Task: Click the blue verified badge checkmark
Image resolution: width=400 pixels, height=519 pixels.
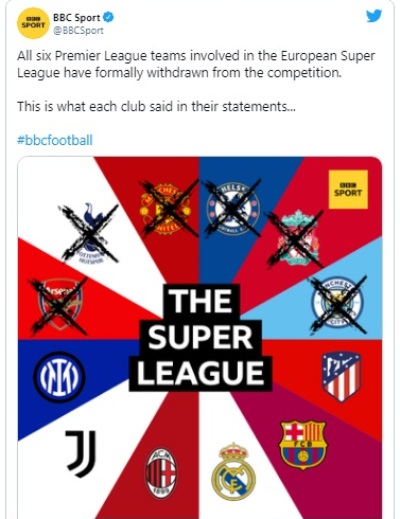Action: point(109,17)
